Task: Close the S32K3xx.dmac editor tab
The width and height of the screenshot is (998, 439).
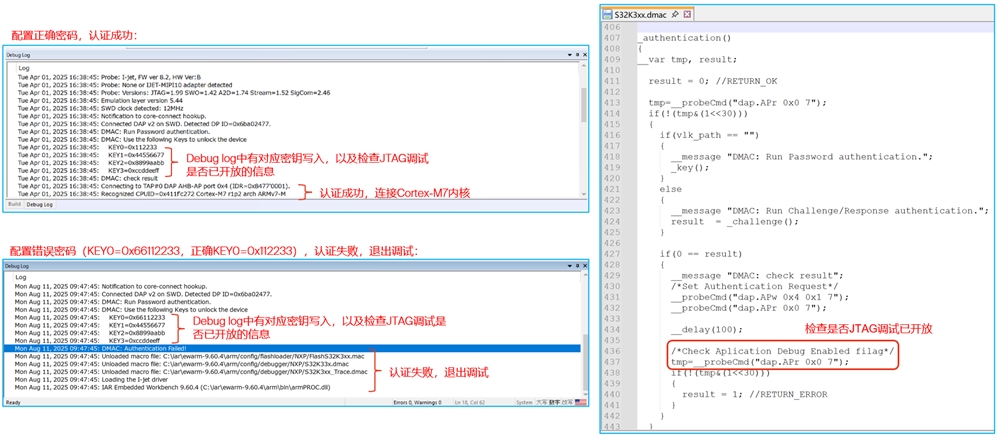Action: coord(687,13)
